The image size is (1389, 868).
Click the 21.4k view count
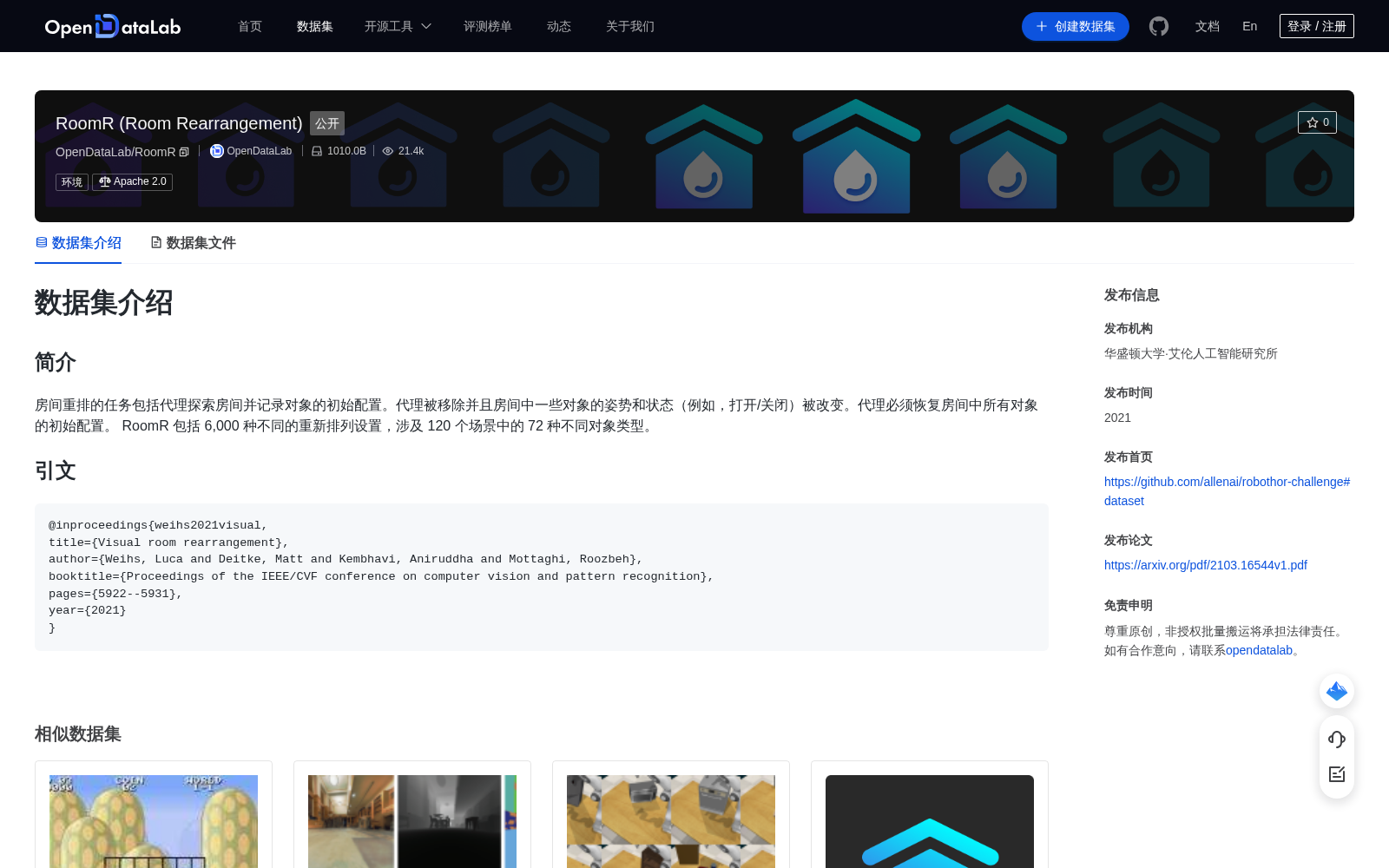(411, 151)
